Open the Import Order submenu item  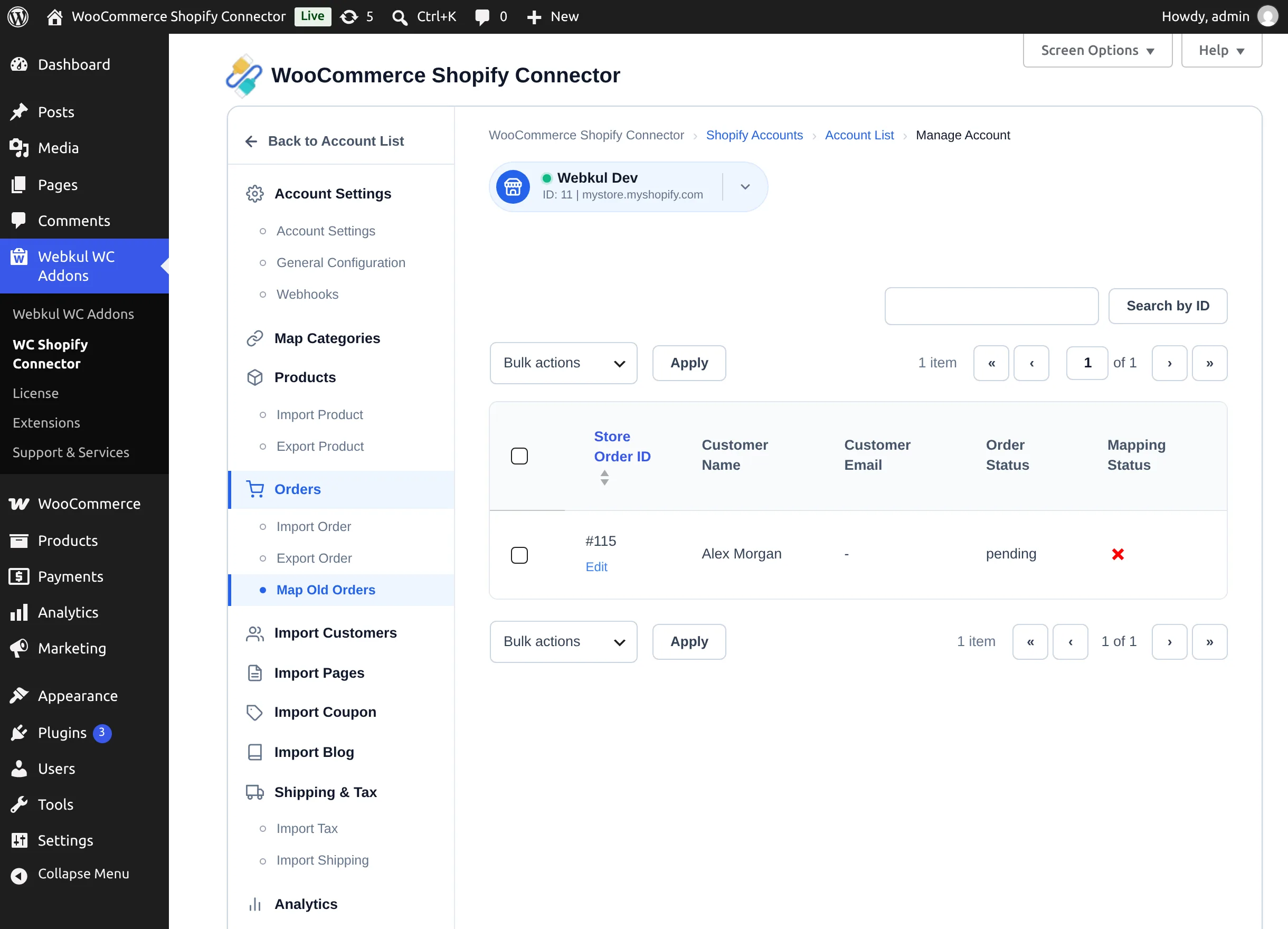[314, 526]
